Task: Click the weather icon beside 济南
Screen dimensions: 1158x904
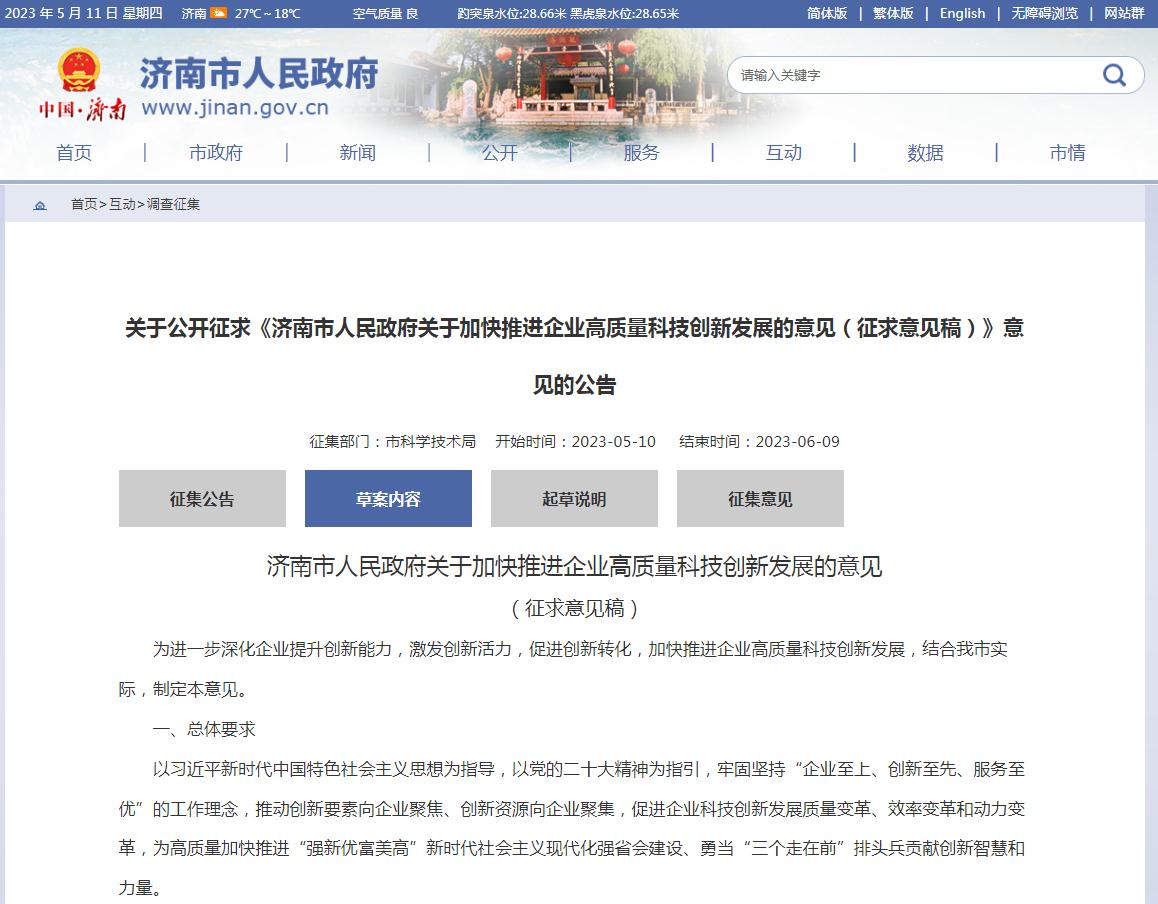Action: (x=218, y=14)
